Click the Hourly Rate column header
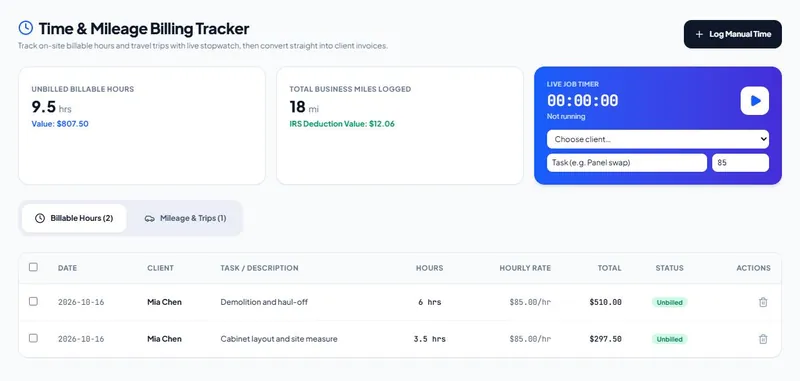Viewport: 800px width, 381px height. 525,268
